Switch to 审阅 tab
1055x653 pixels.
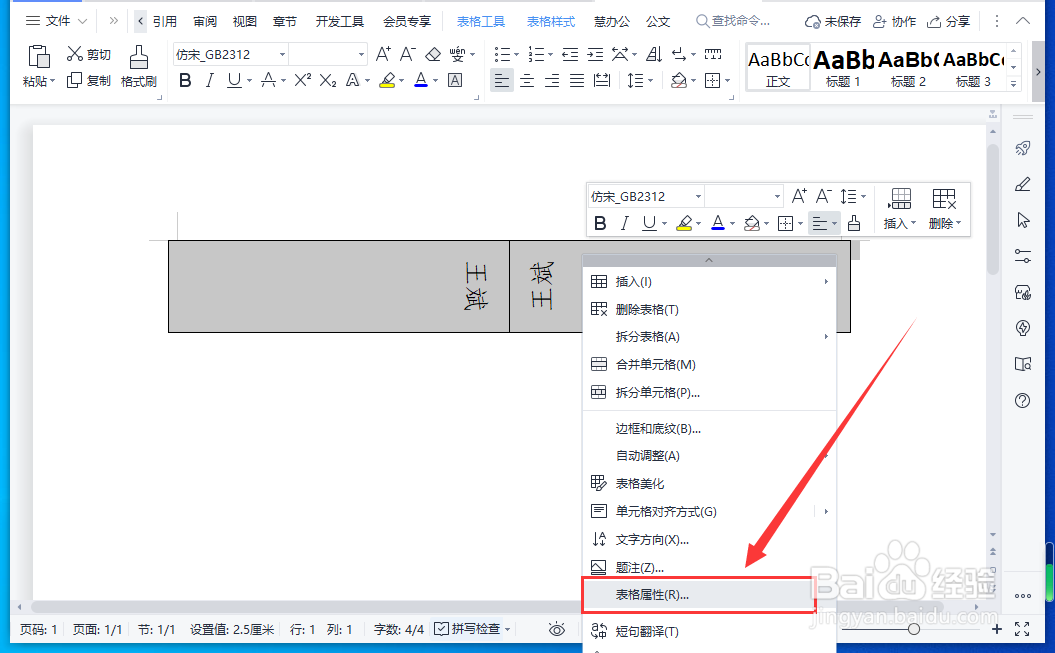pos(205,22)
